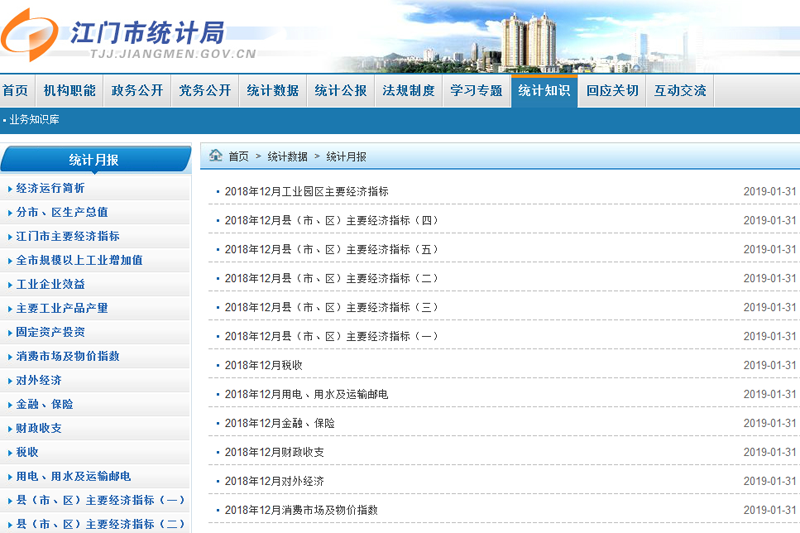Open the 党务公开 navigation tab
Viewport: 800px width, 533px height.
tap(205, 91)
